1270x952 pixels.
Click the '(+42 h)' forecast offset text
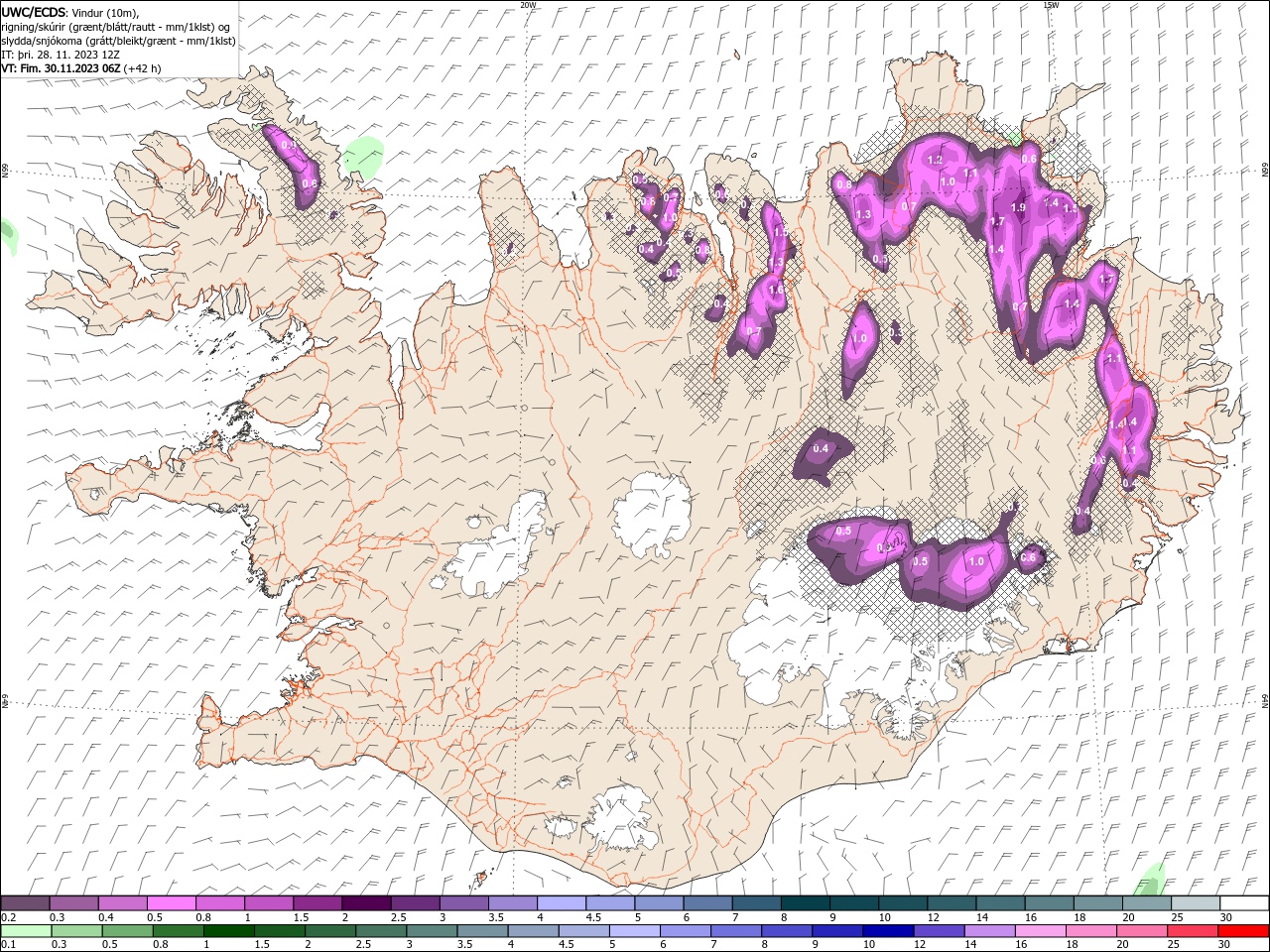point(143,68)
